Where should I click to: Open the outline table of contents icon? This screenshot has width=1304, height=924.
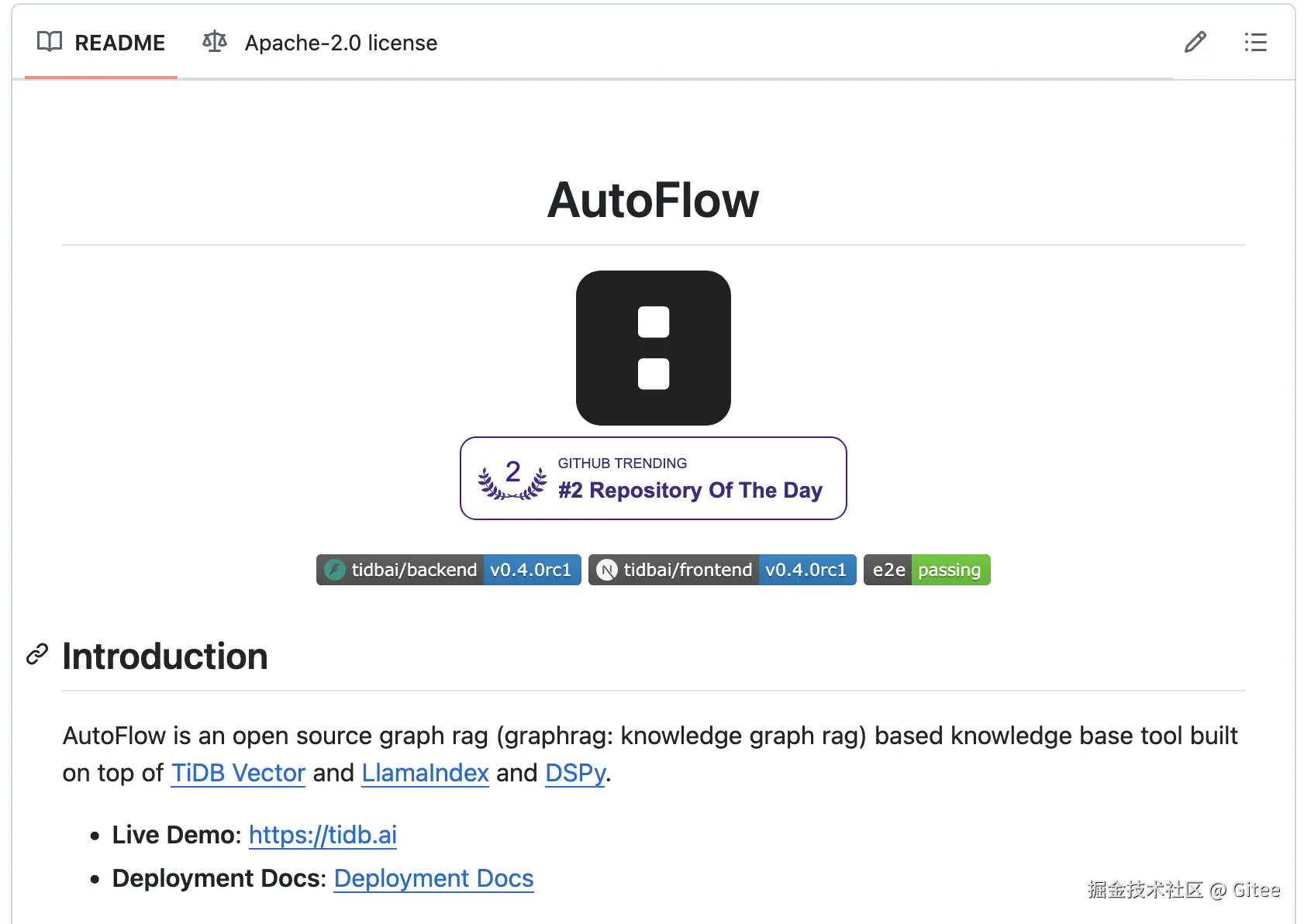(x=1255, y=42)
